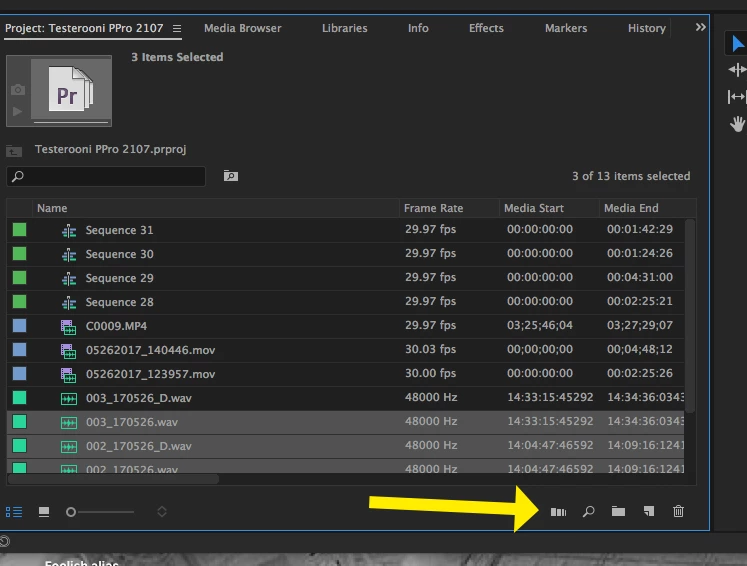747x566 pixels.
Task: Create a New Bin with the folder icon
Action: (x=618, y=512)
